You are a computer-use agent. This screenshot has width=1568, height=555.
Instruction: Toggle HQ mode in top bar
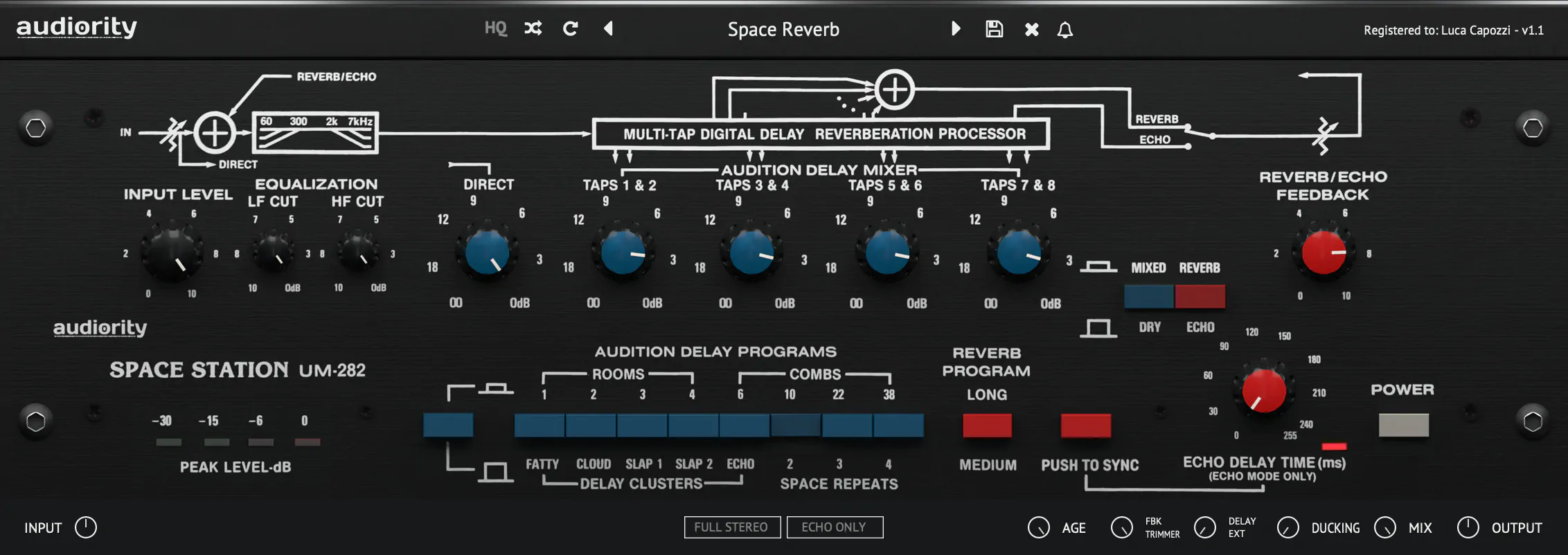(x=495, y=28)
